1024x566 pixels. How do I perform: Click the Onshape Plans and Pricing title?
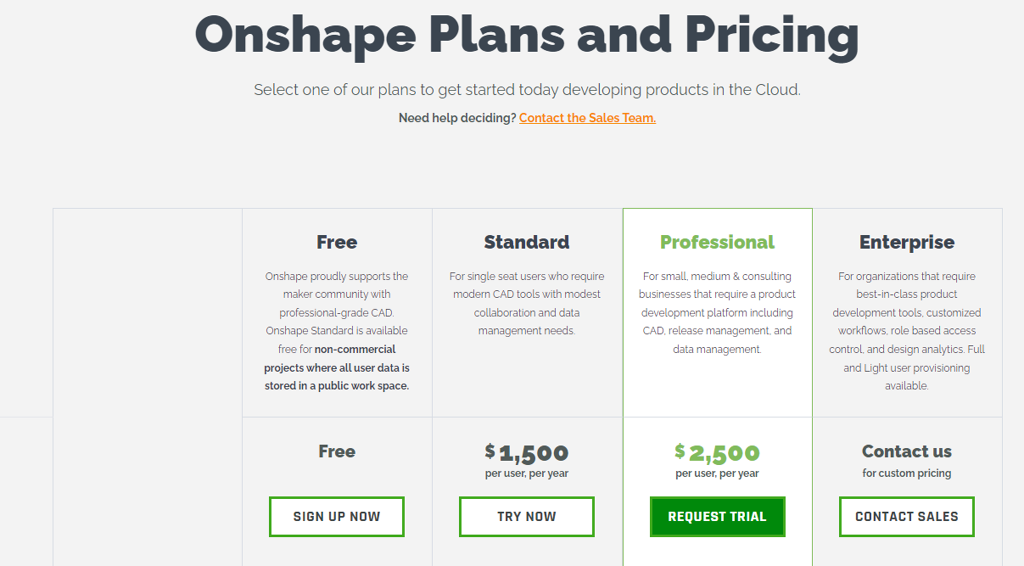tap(526, 36)
